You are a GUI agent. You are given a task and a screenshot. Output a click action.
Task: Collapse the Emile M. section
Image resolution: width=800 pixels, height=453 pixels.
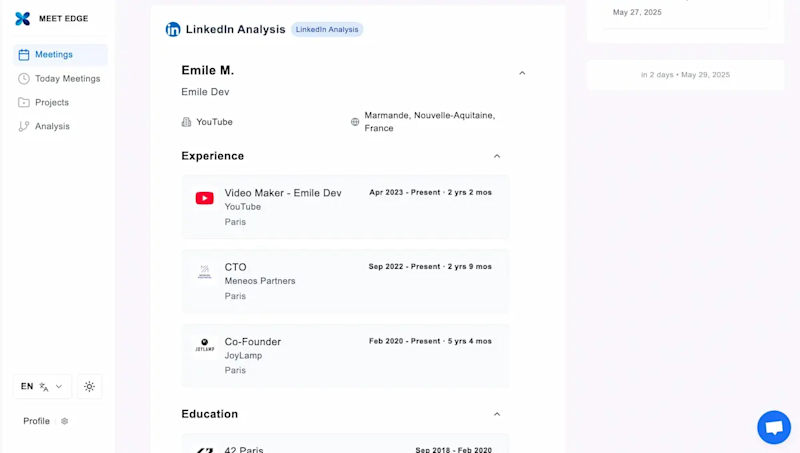point(522,73)
